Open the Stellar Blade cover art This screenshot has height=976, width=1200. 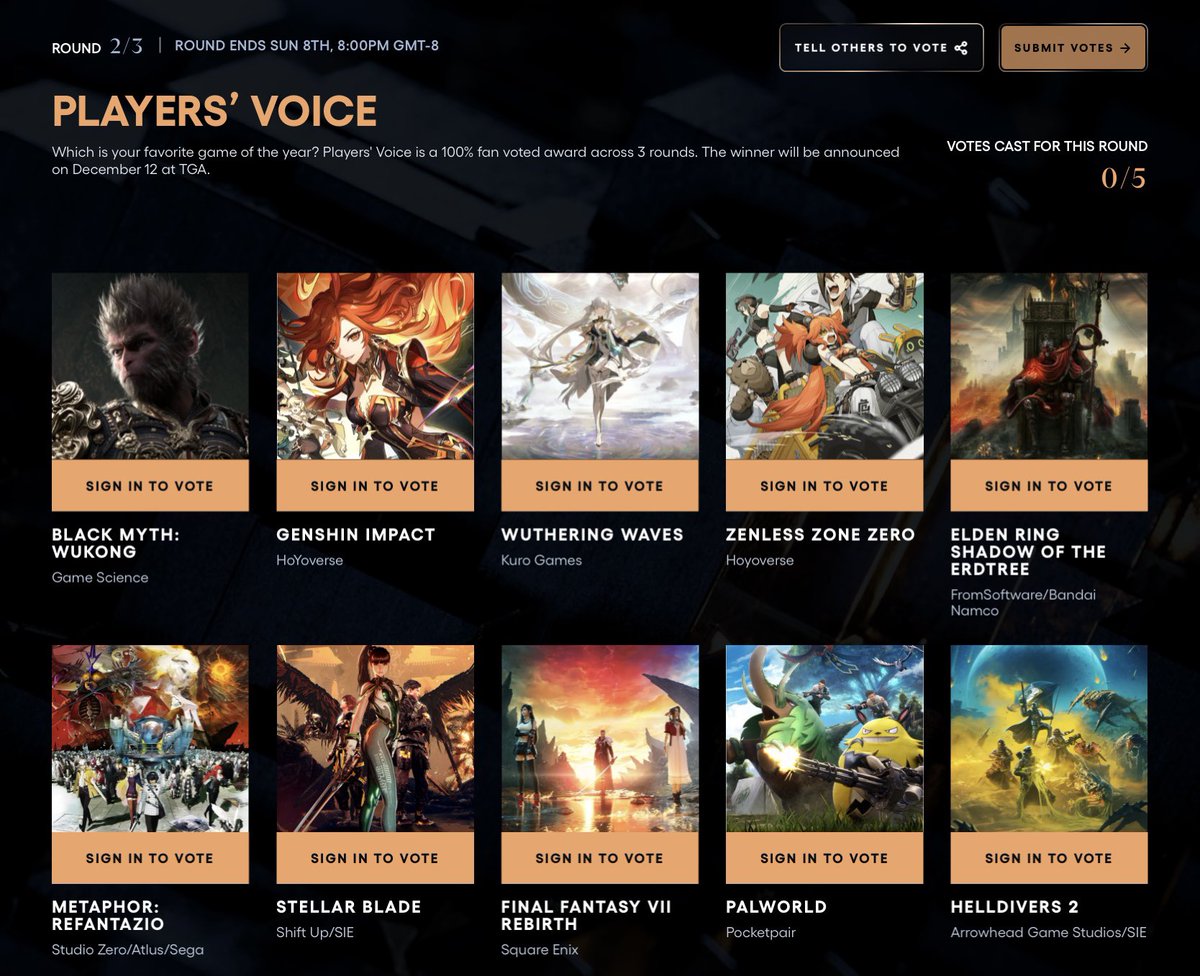tap(375, 738)
